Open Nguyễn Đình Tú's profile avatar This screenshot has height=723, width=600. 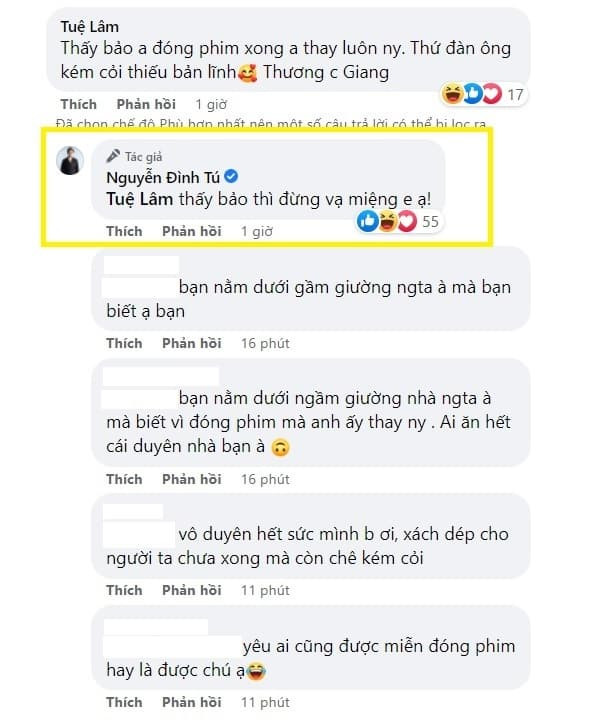coord(70,160)
